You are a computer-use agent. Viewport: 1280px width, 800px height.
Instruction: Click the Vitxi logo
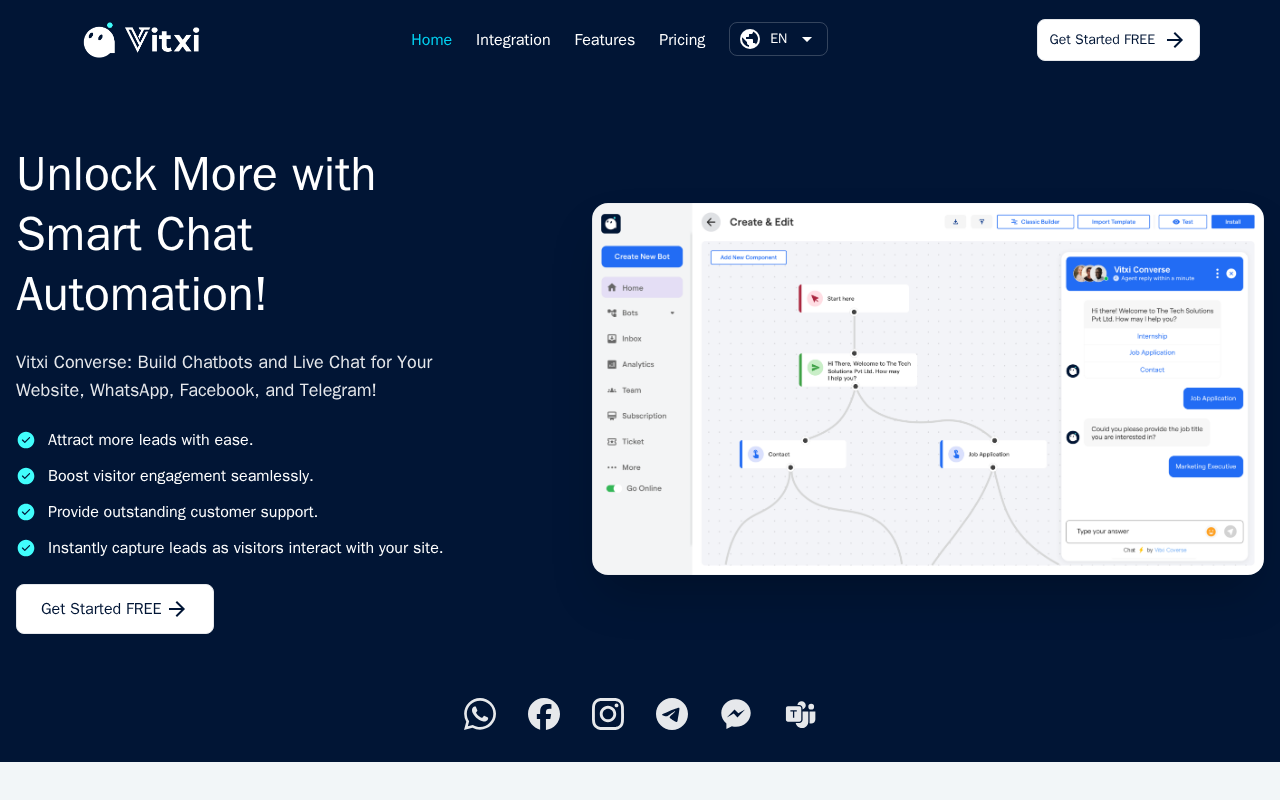pyautogui.click(x=141, y=40)
